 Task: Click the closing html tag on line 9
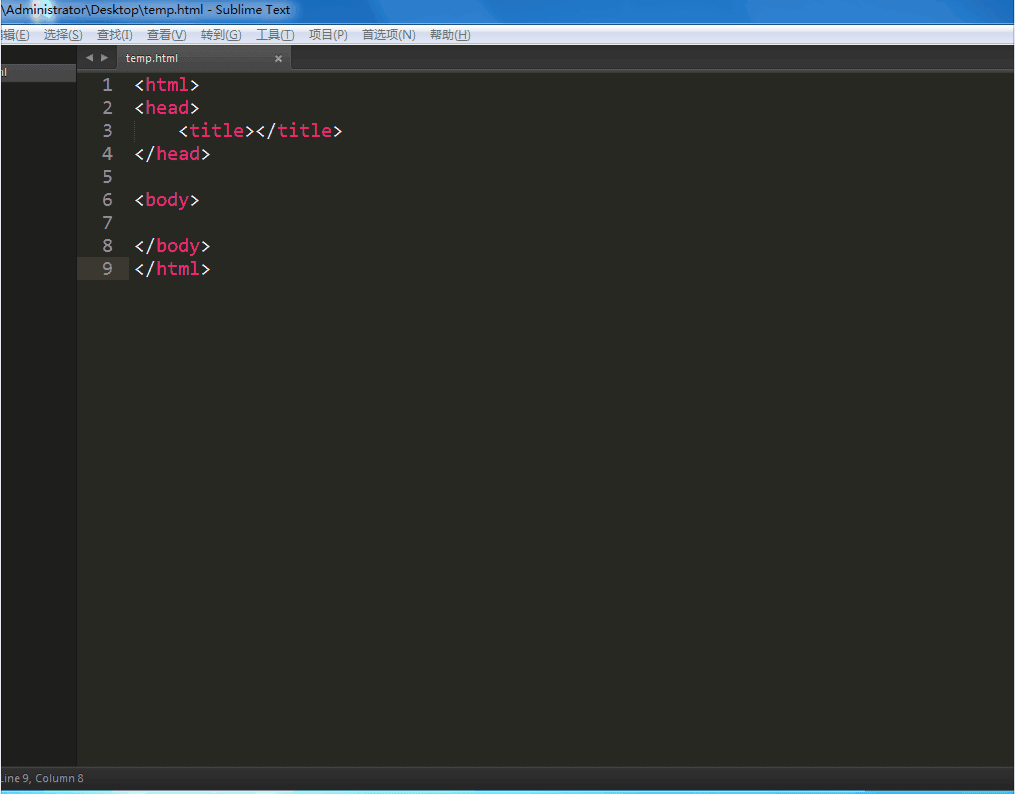click(172, 269)
